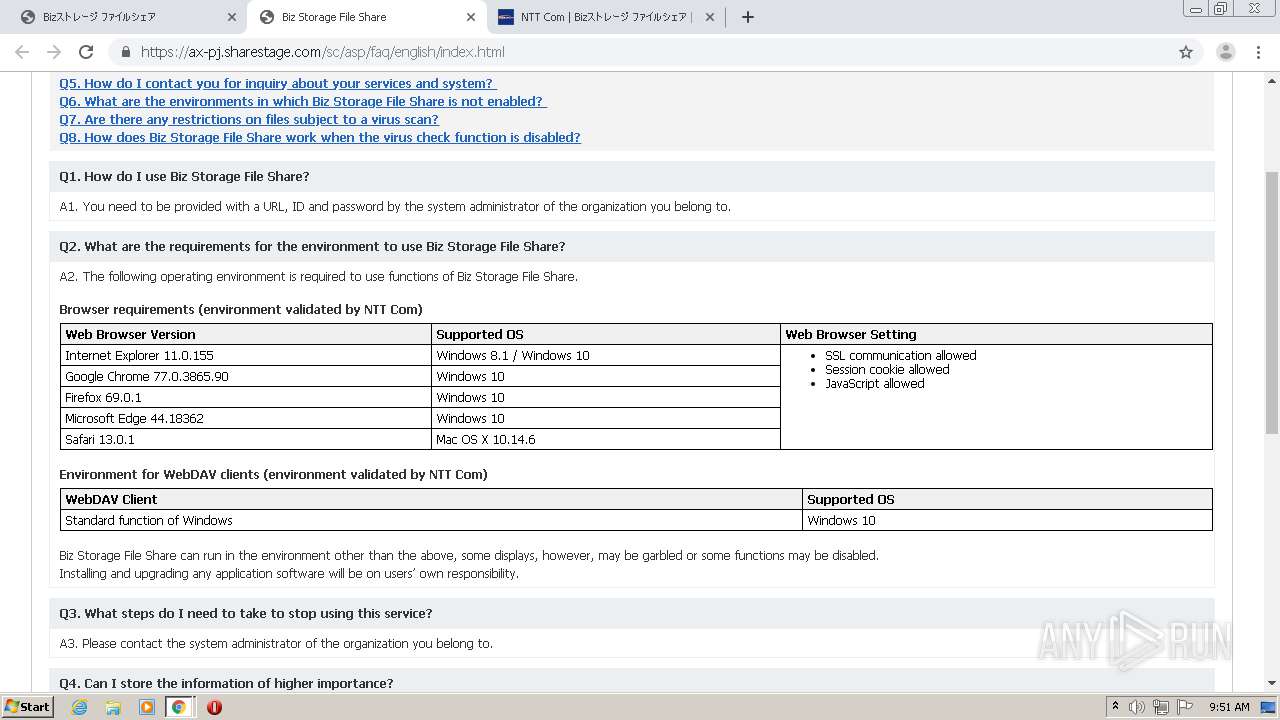1280x720 pixels.
Task: Open the Q6 environments not enabled link
Action: coord(302,101)
